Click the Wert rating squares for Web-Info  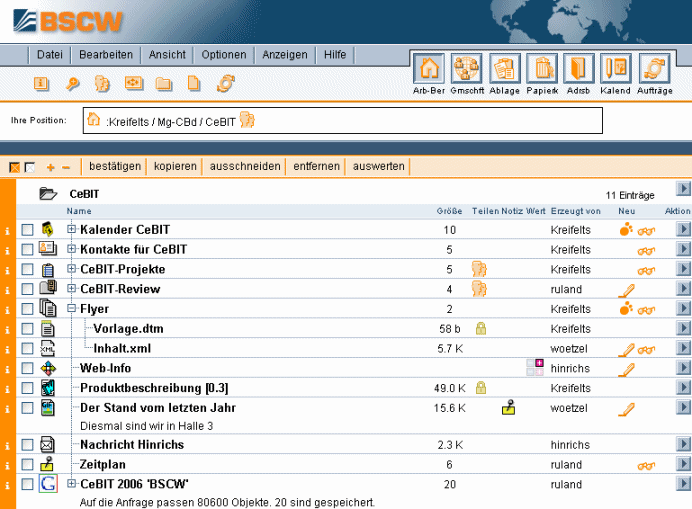pyautogui.click(x=535, y=368)
